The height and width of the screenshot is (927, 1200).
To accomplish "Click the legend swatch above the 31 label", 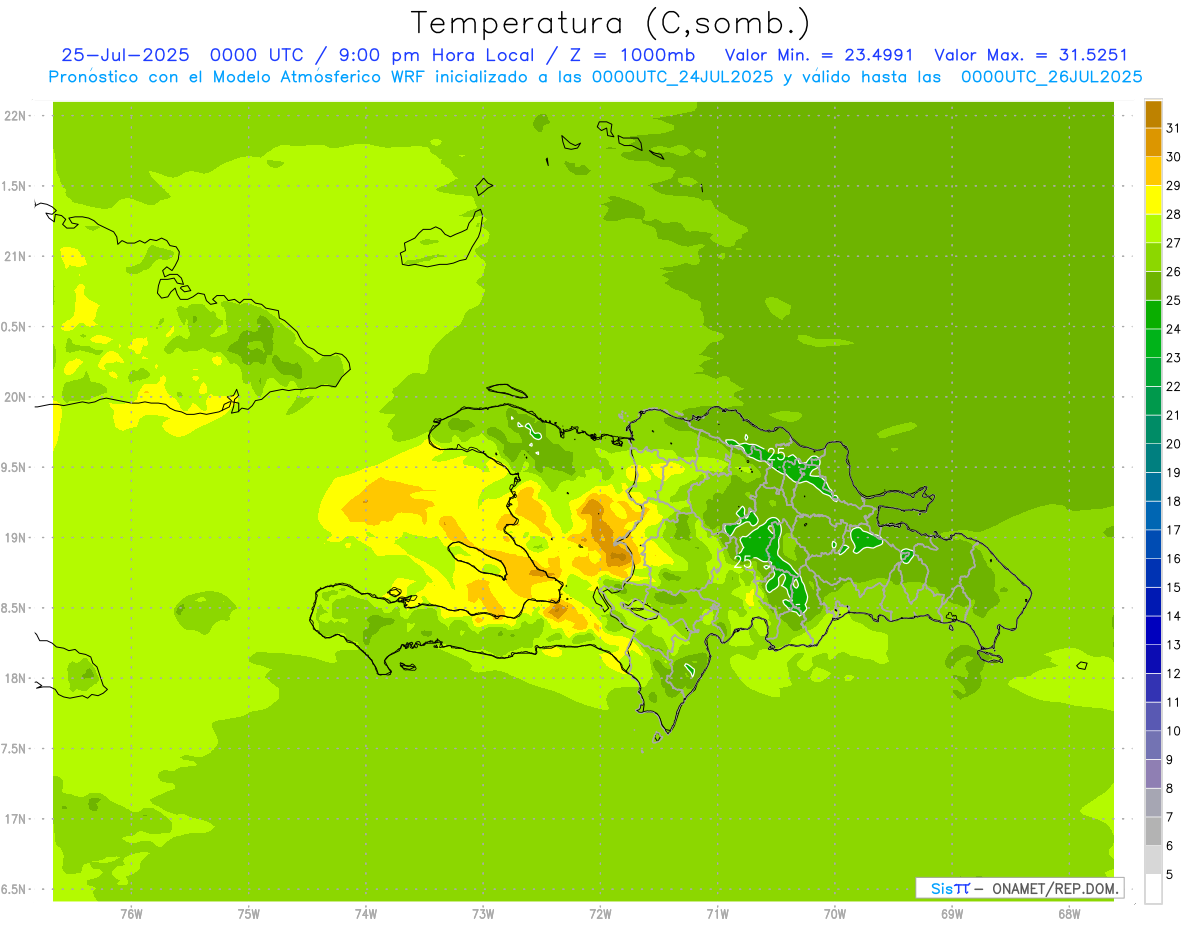I will pos(1153,114).
